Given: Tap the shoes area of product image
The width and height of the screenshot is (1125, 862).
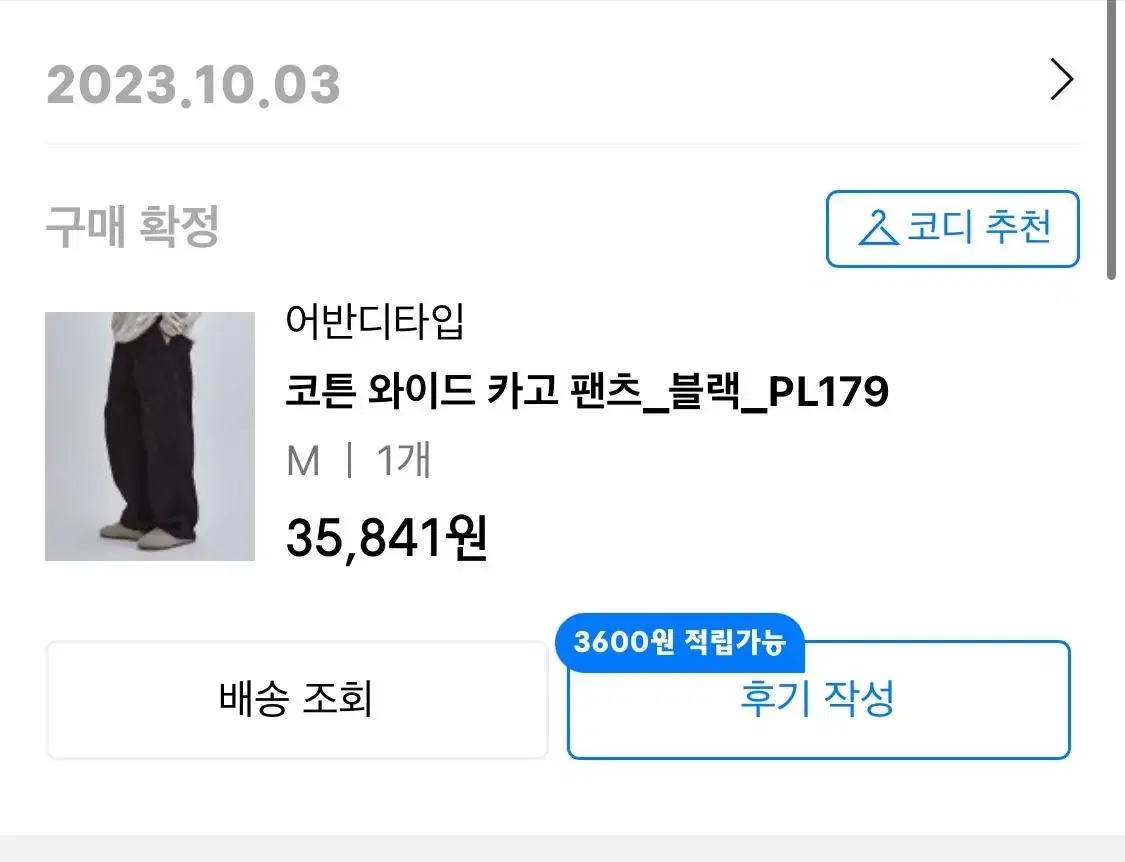Looking at the screenshot, I should click(x=147, y=535).
